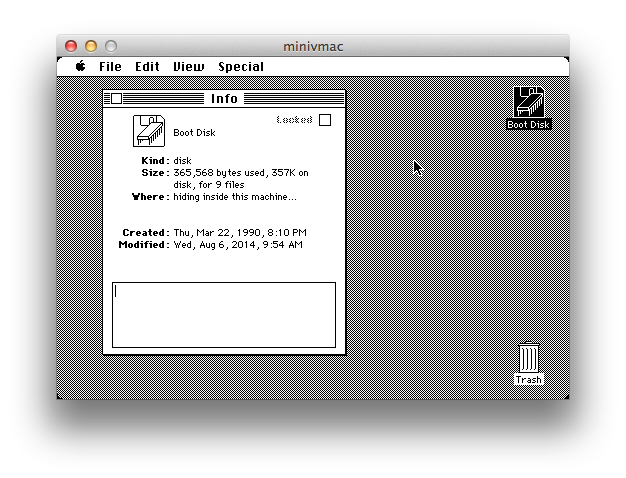Select the Boot Disk desktop icon

[529, 102]
